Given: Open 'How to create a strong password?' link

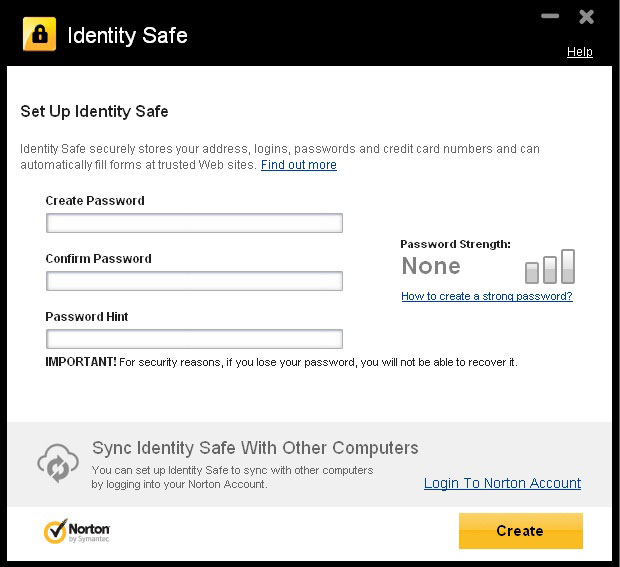Looking at the screenshot, I should click(487, 297).
